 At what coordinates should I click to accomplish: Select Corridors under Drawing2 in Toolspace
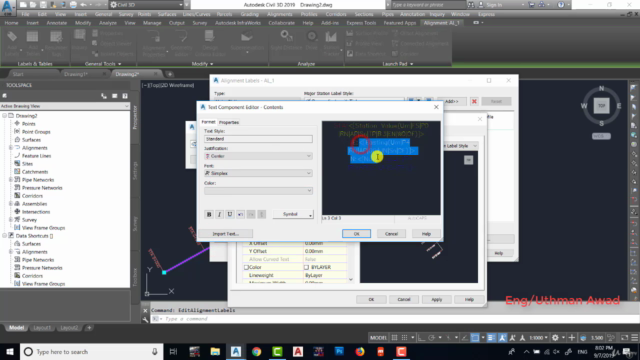(x=32, y=196)
